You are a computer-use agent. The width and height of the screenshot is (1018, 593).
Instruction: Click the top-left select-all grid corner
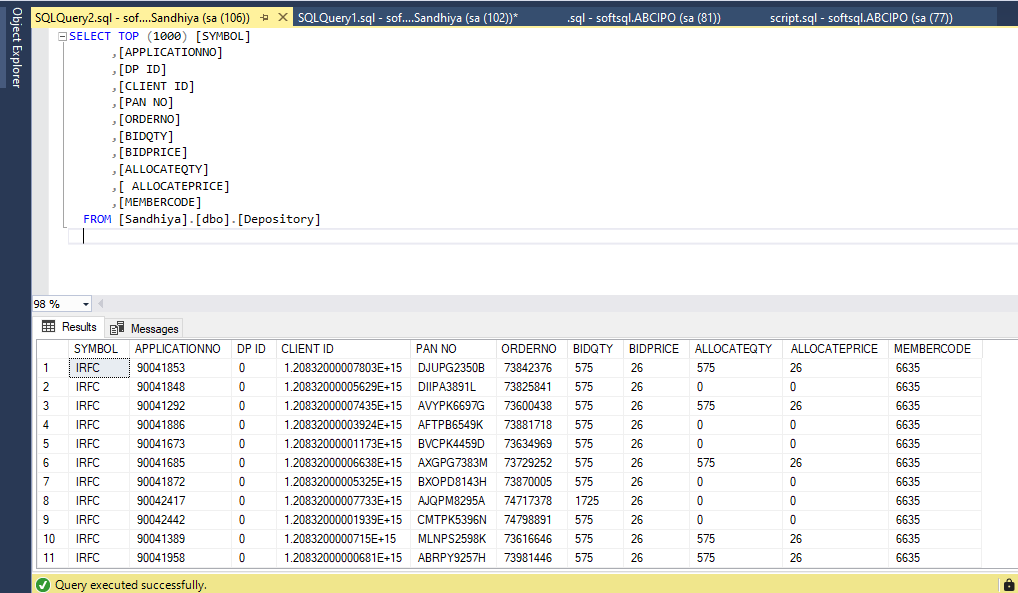pyautogui.click(x=52, y=349)
